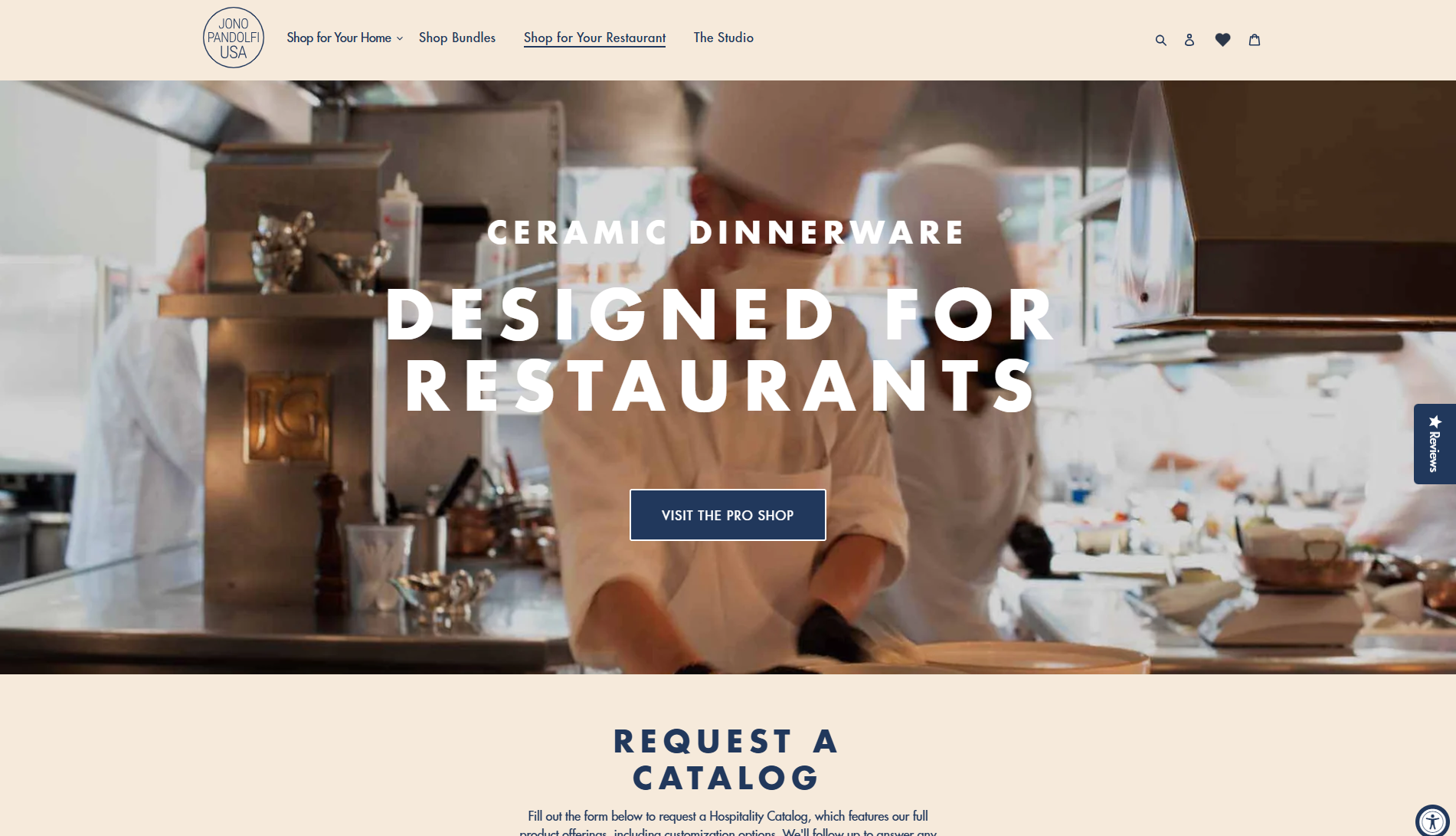The height and width of the screenshot is (836, 1456).
Task: Open the wishlist heart icon
Action: pyautogui.click(x=1223, y=40)
